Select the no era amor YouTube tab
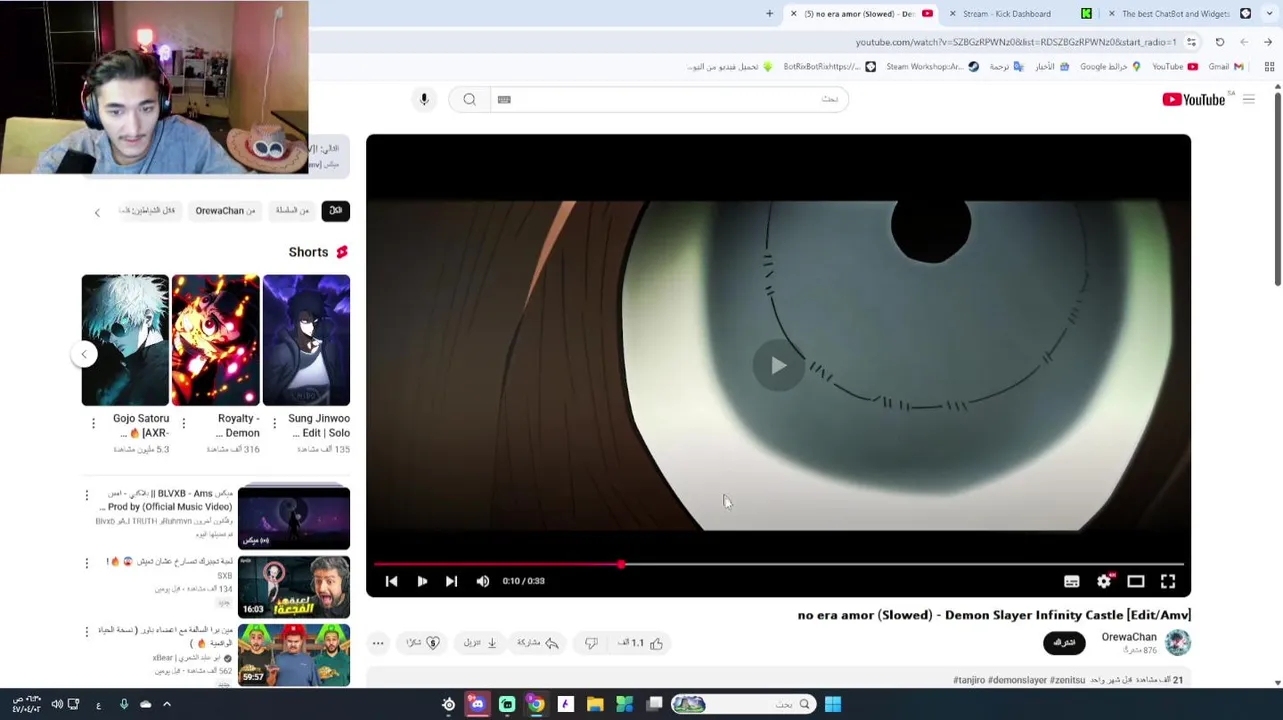This screenshot has width=1283, height=720. coord(861,14)
